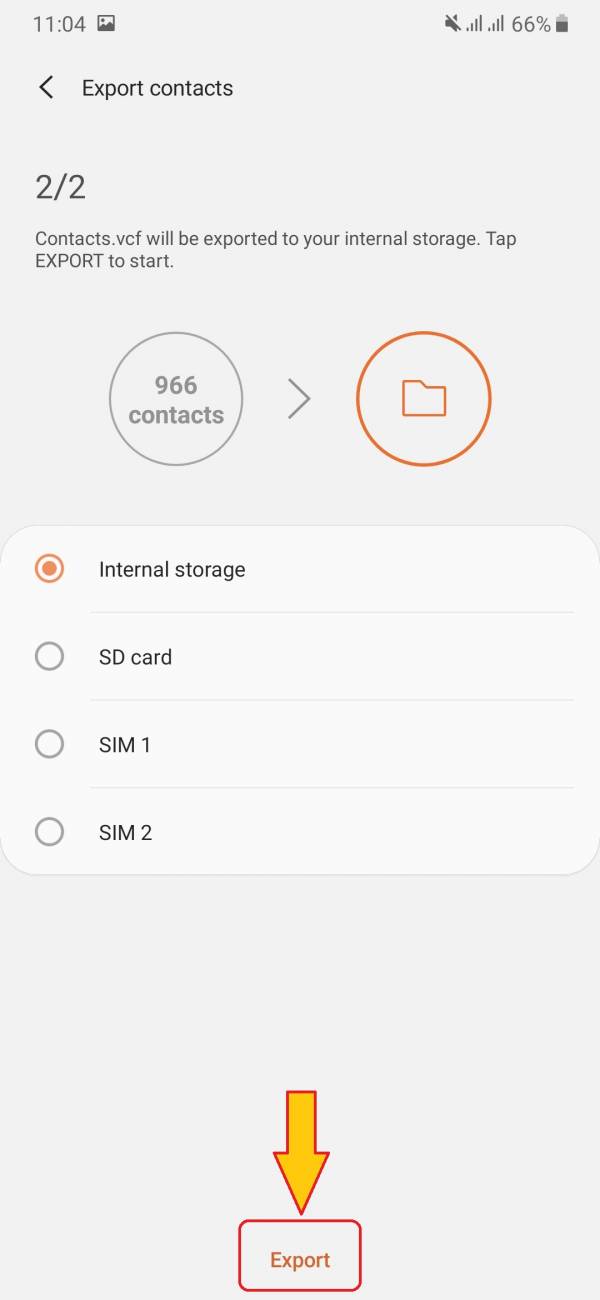Screen dimensions: 600x1300
Task: Select the Internal storage radio button
Action: [49, 569]
